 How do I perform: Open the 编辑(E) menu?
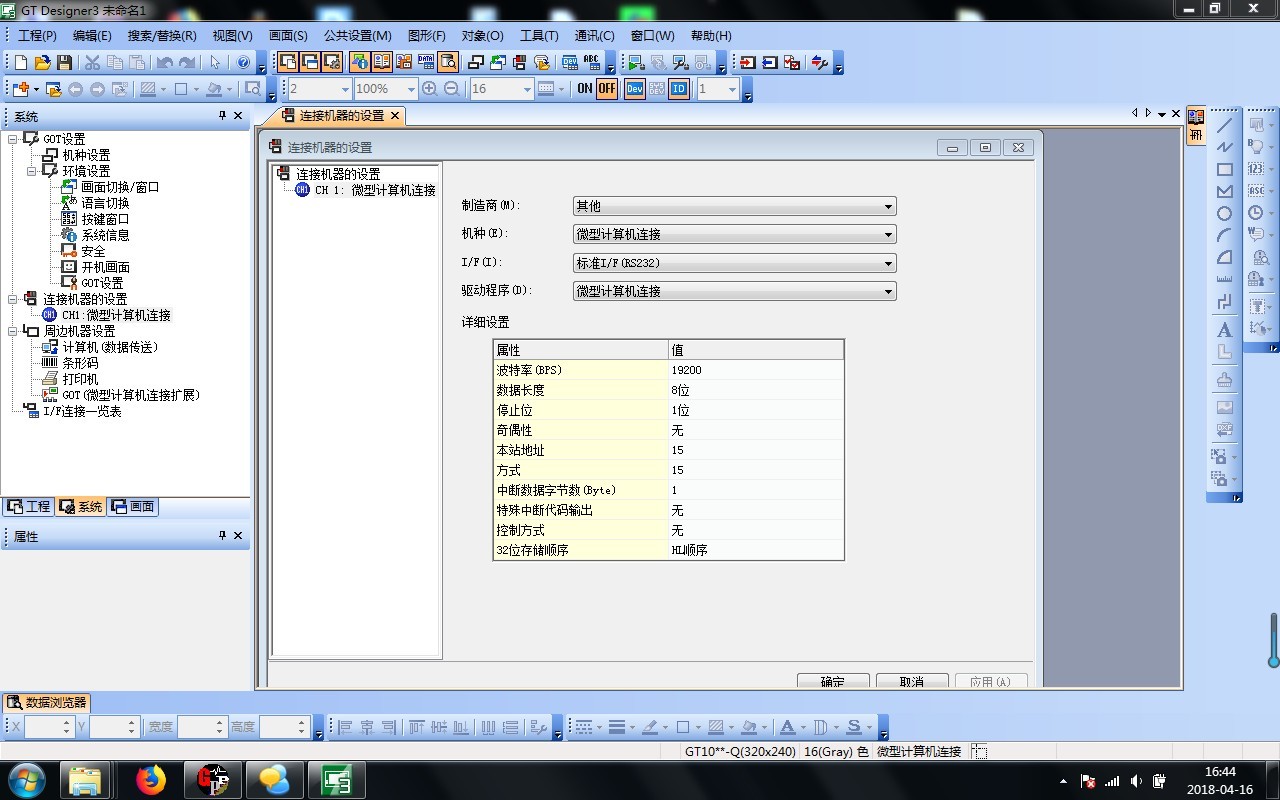(92, 36)
